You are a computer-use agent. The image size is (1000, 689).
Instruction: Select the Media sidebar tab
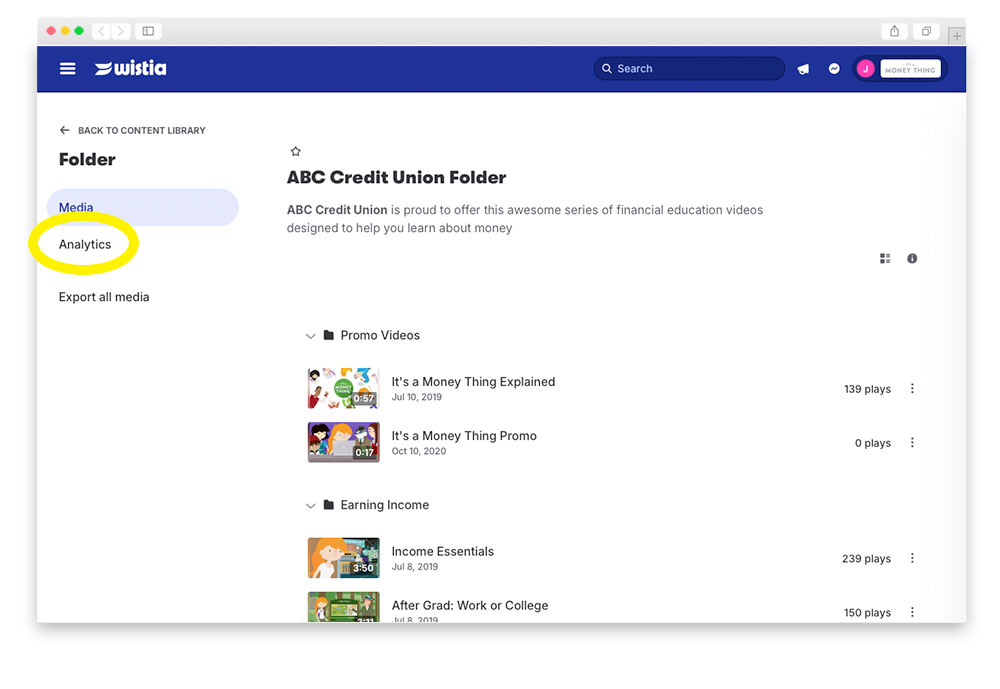[143, 207]
